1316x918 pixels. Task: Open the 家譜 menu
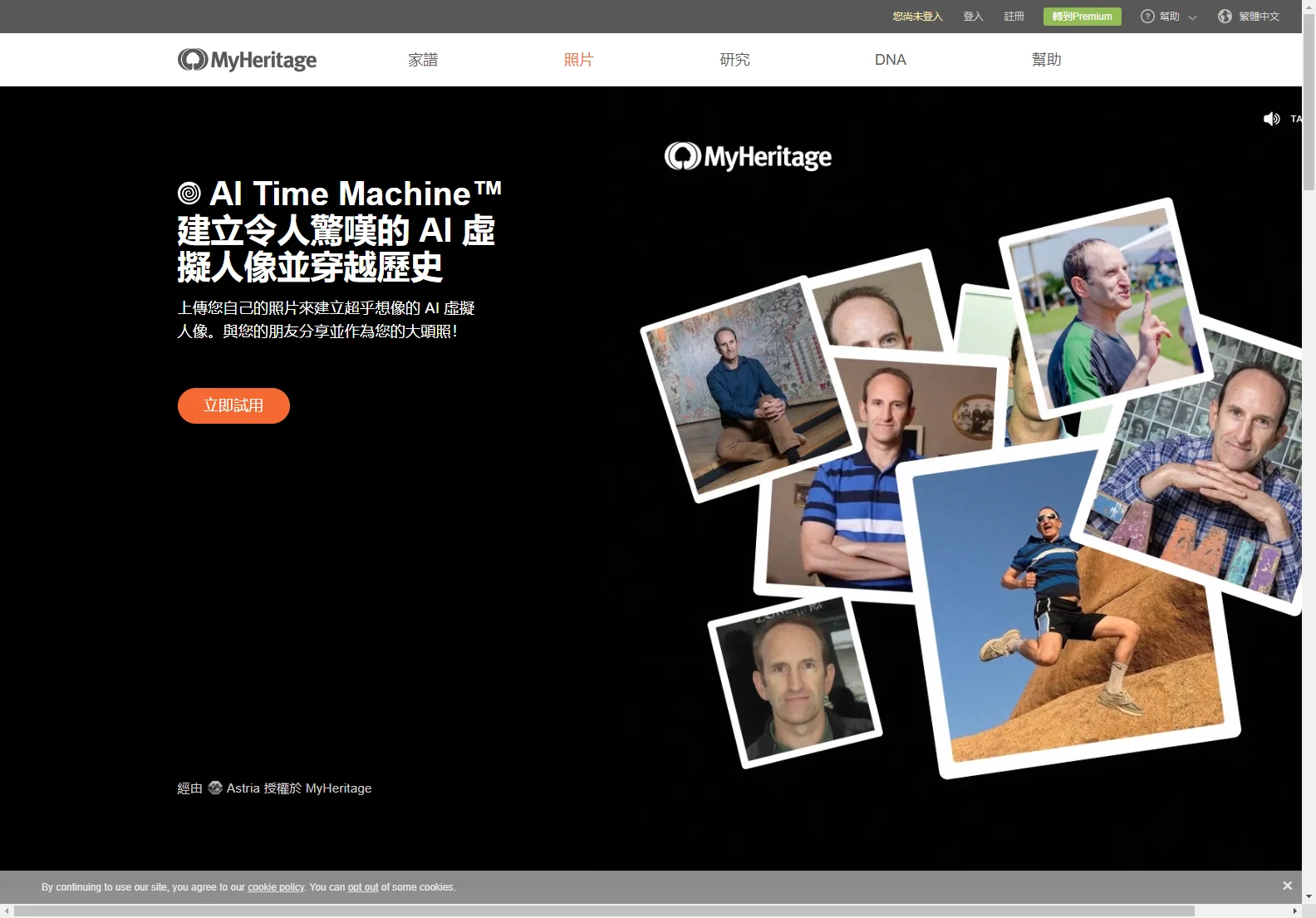423,60
